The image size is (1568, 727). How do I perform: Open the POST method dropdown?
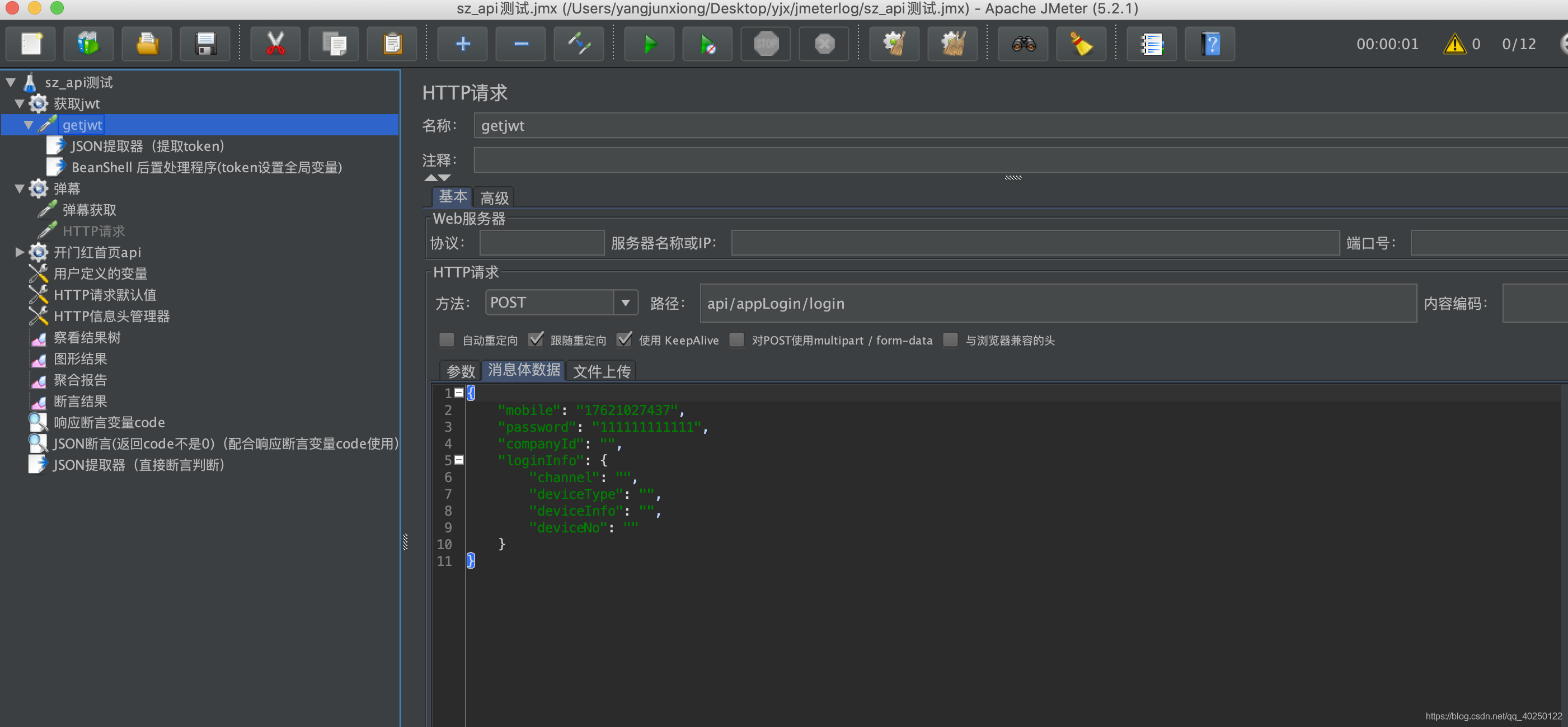(x=625, y=303)
